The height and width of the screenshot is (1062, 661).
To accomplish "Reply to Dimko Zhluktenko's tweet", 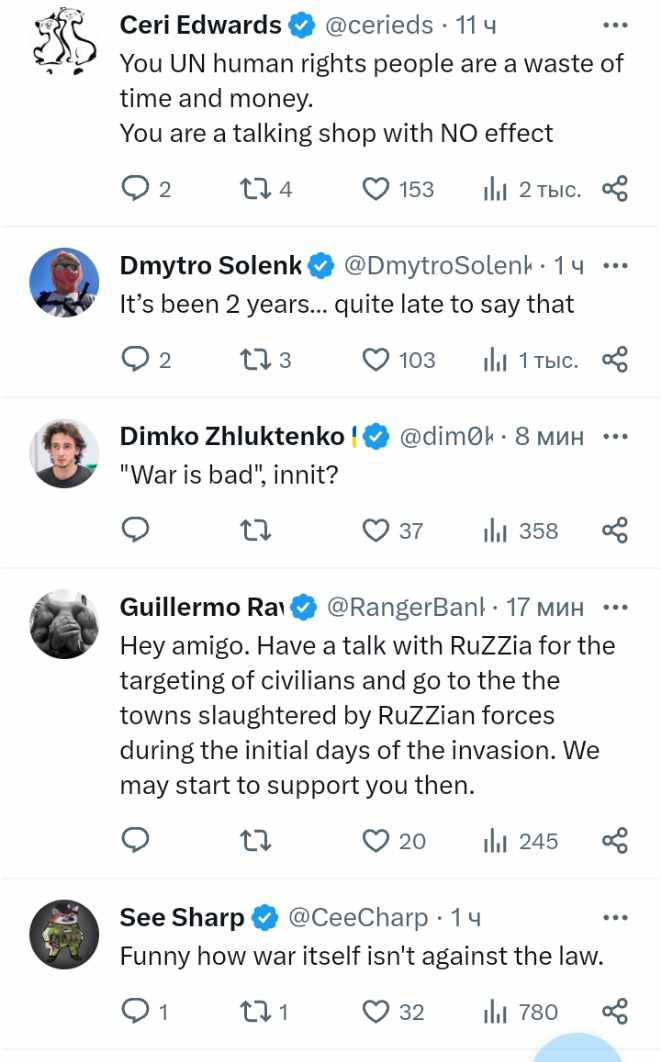I will coord(135,530).
